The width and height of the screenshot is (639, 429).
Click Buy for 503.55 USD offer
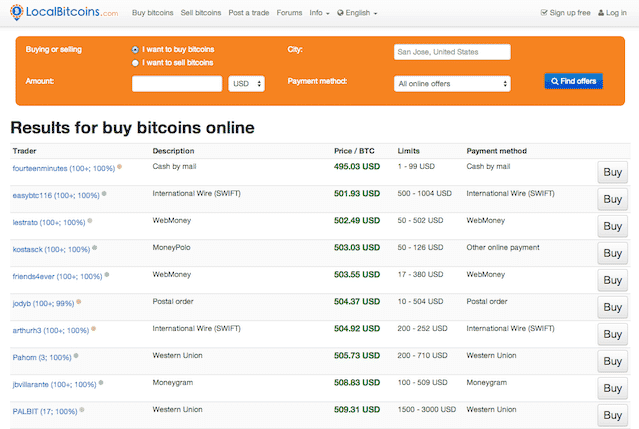pos(613,280)
